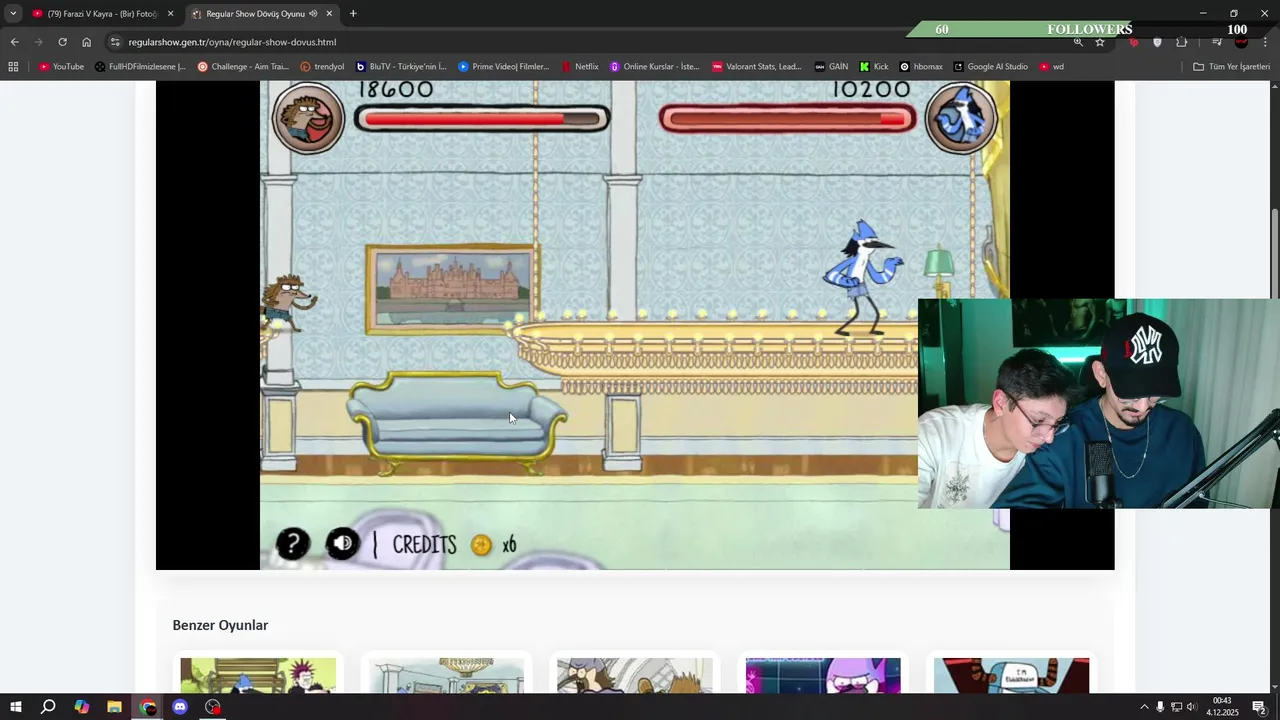Image resolution: width=1280 pixels, height=720 pixels.
Task: Open the second similar game thumbnail with chandelier
Action: tap(446, 675)
